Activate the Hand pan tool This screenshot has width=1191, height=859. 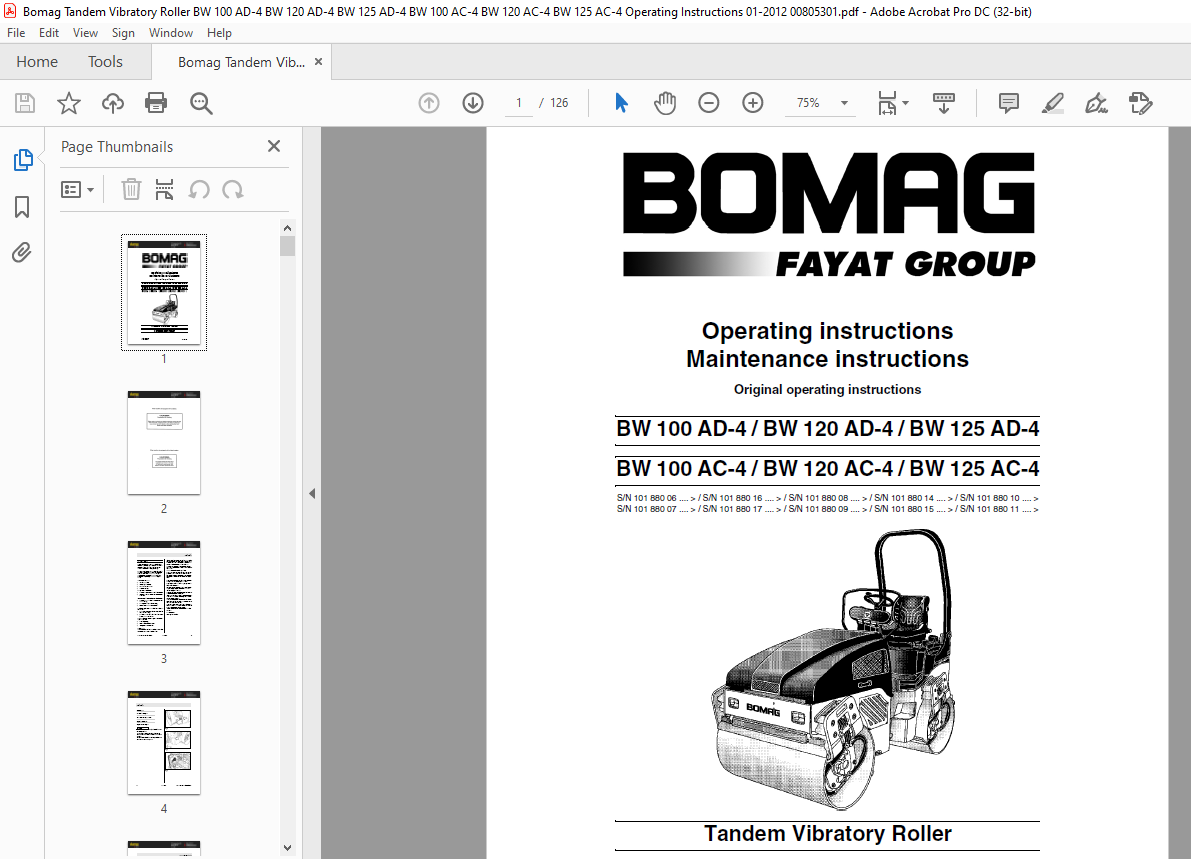coord(665,103)
